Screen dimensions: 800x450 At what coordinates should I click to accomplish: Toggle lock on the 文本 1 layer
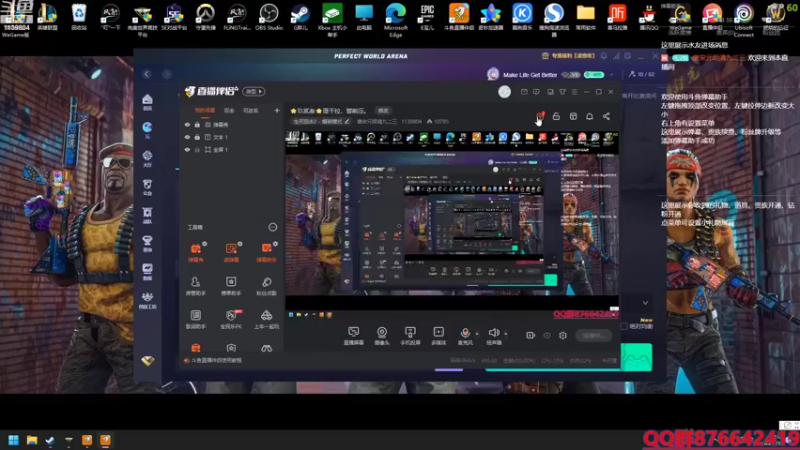197,137
